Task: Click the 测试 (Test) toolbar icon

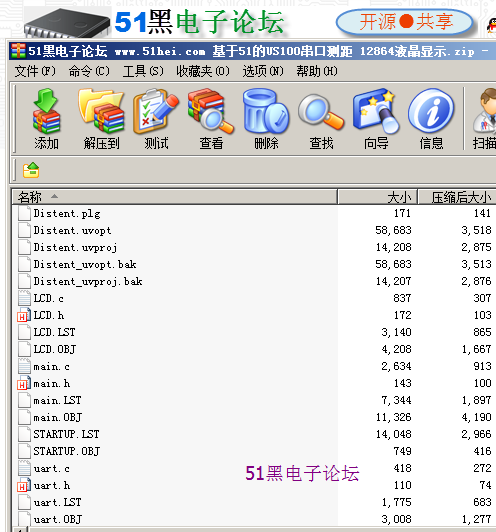Action: coord(156,111)
